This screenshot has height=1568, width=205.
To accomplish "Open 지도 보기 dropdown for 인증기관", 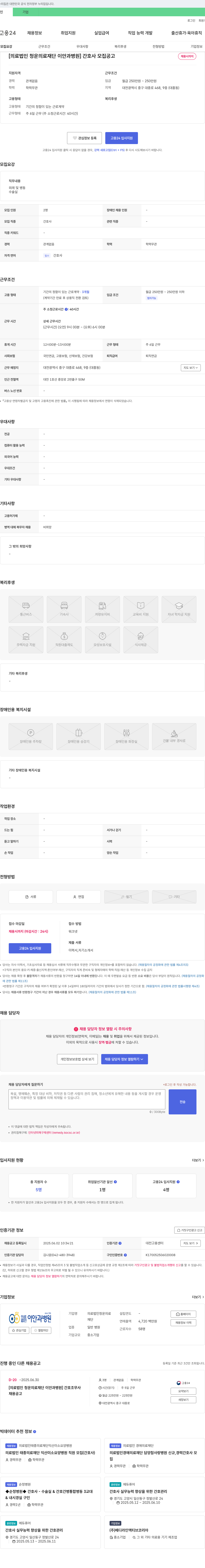I will [190, 1243].
